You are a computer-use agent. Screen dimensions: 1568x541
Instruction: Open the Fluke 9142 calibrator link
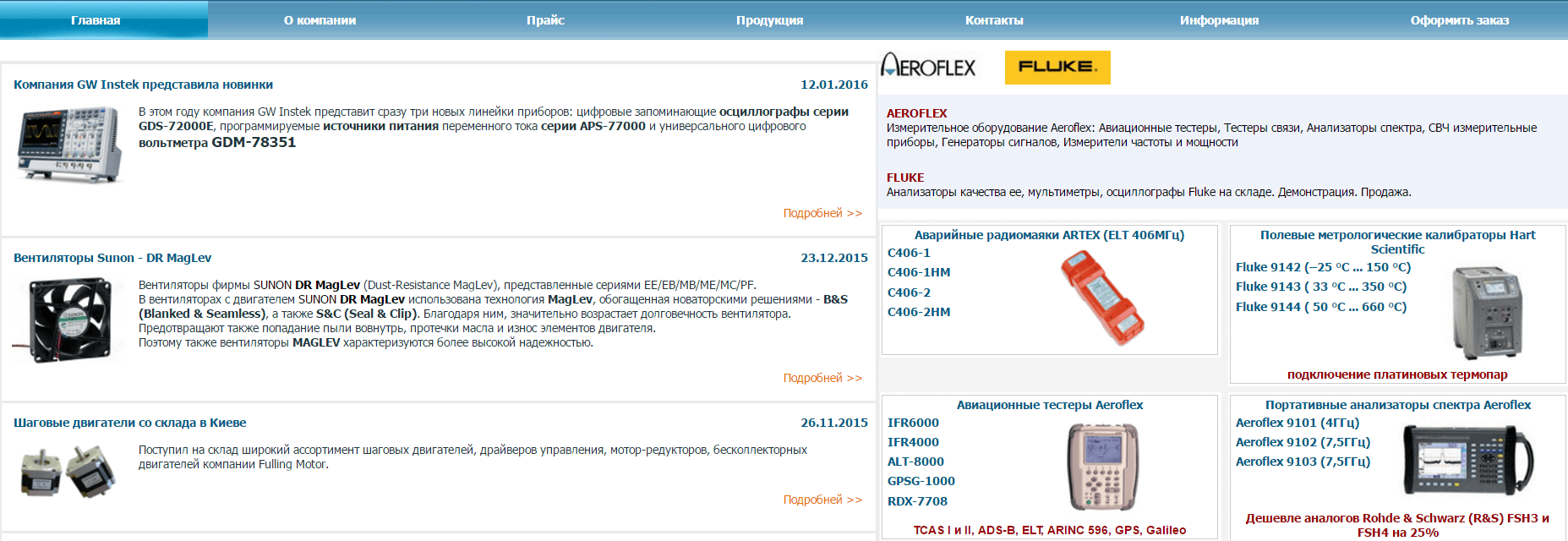point(1323,267)
